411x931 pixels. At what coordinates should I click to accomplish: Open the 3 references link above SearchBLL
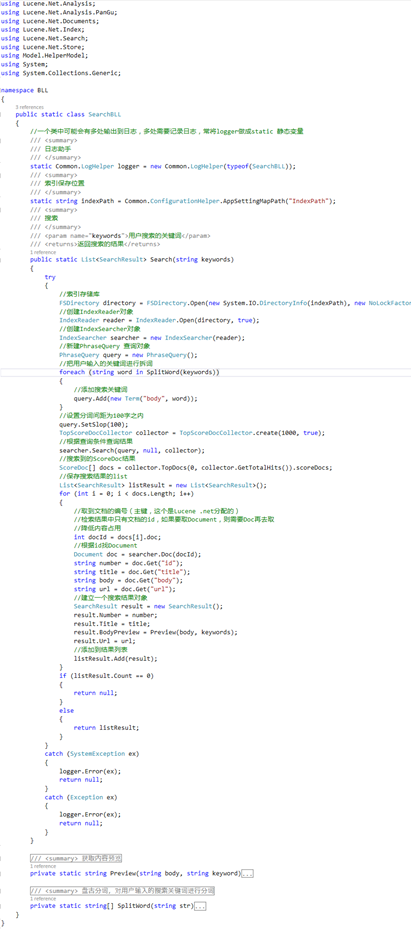coord(30,107)
